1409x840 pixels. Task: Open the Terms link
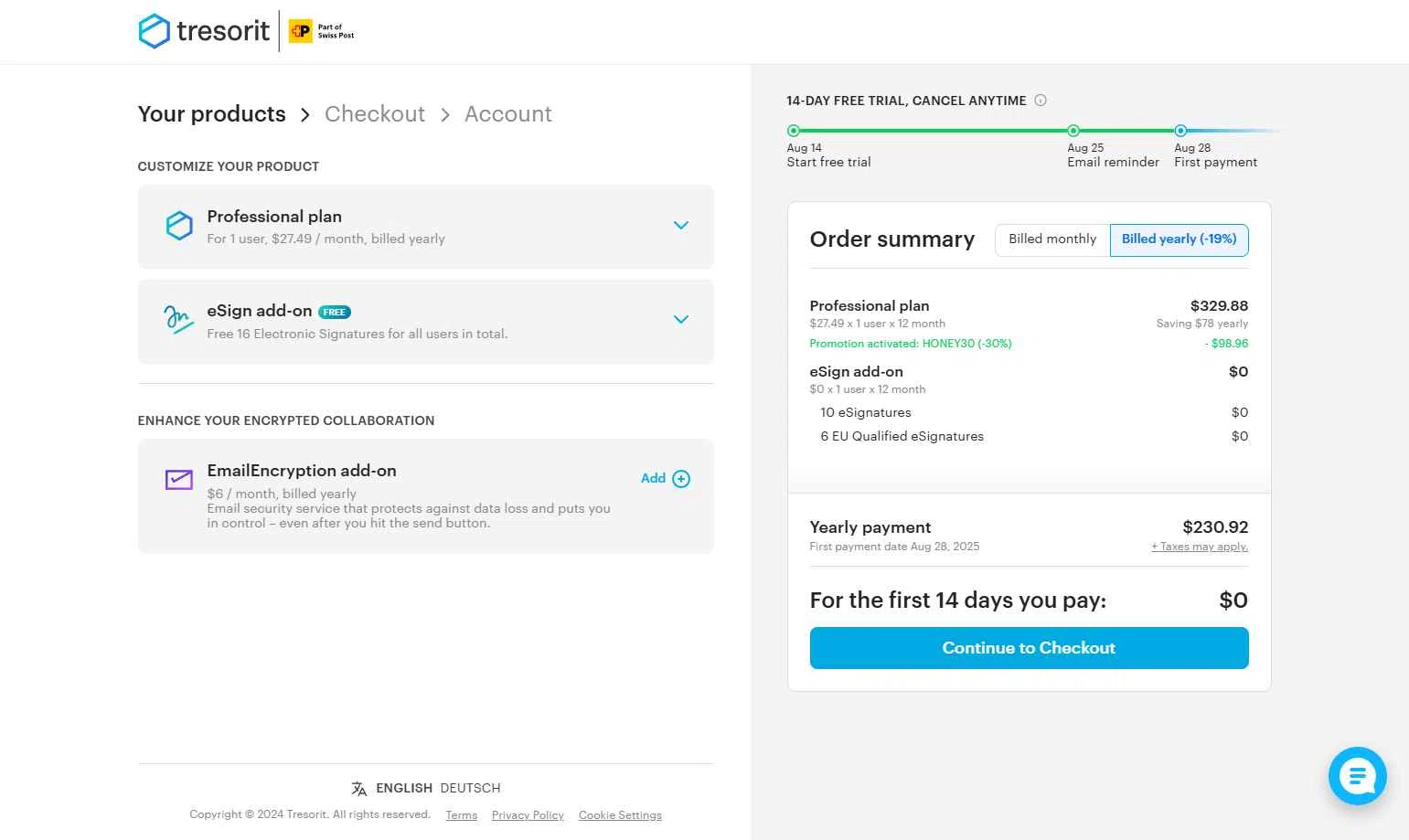[462, 815]
